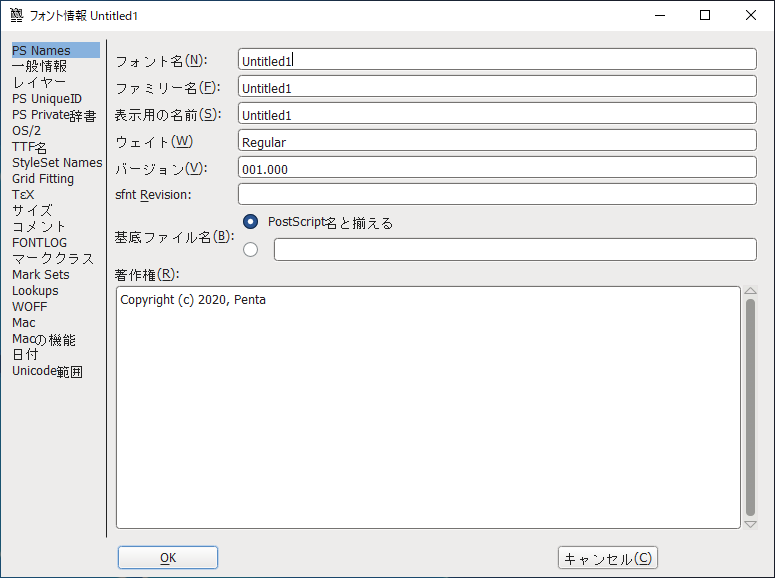The height and width of the screenshot is (578, 775).
Task: Switch to the Lookups section
Action: tap(35, 290)
